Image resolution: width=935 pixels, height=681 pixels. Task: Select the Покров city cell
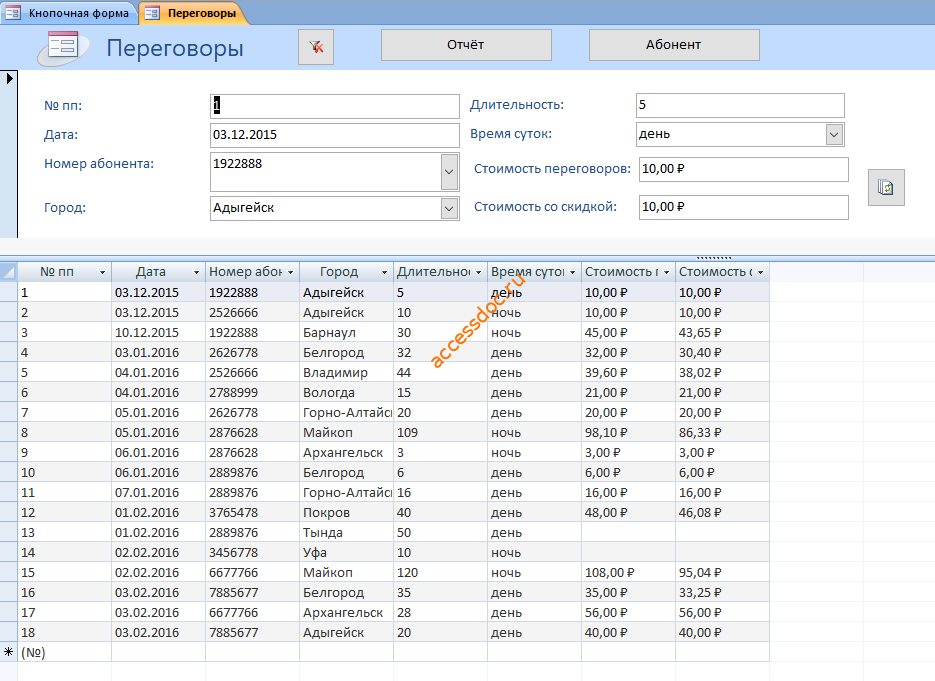point(346,513)
